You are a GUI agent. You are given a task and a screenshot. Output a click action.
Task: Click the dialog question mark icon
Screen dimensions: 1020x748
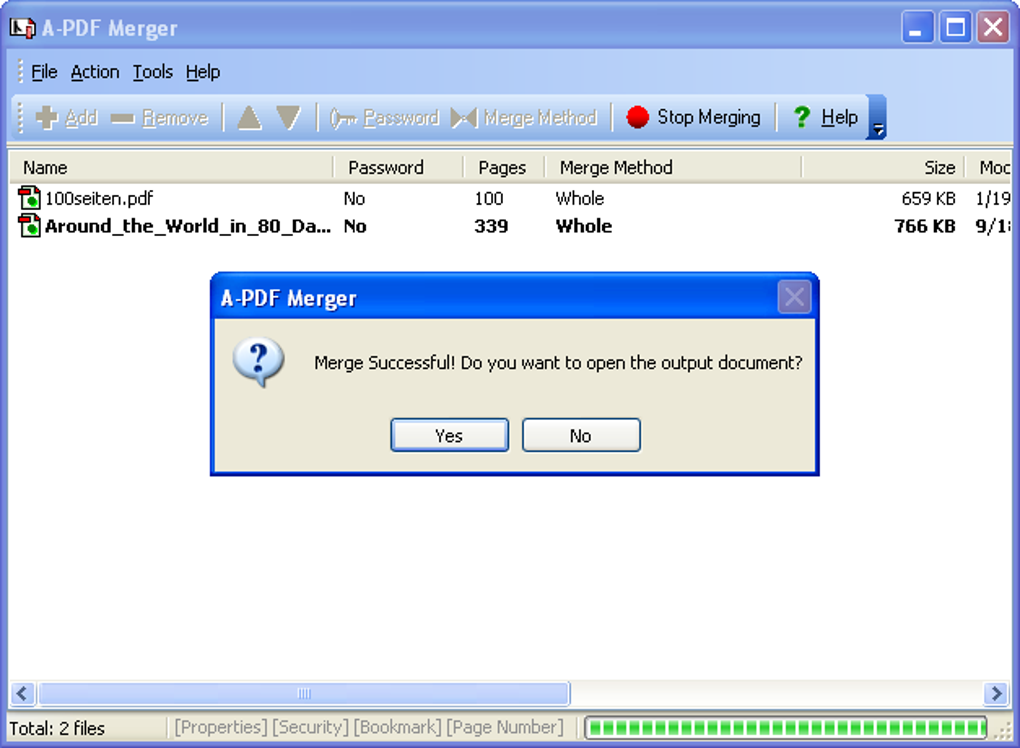coord(258,362)
